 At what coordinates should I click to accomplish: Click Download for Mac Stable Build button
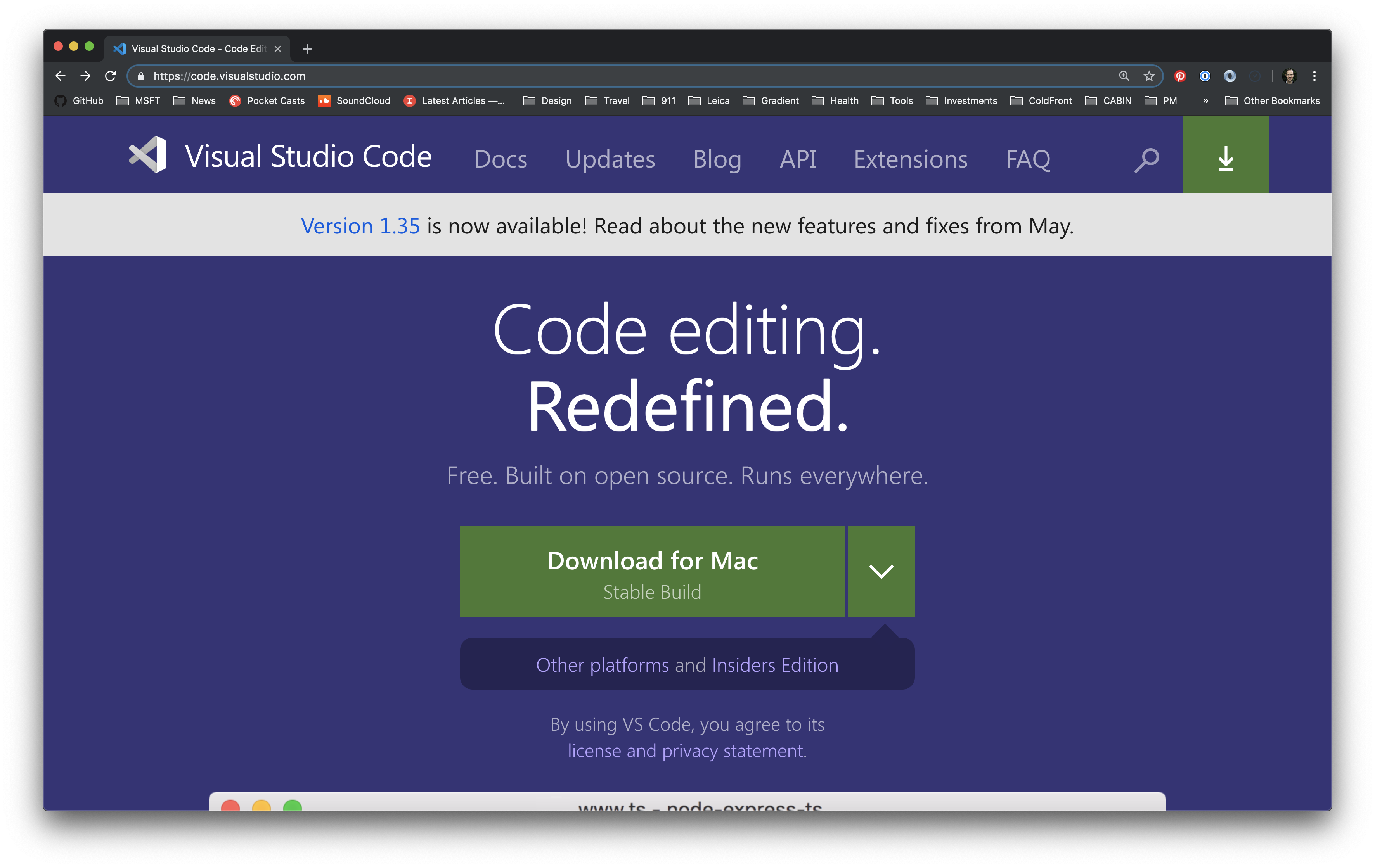652,571
